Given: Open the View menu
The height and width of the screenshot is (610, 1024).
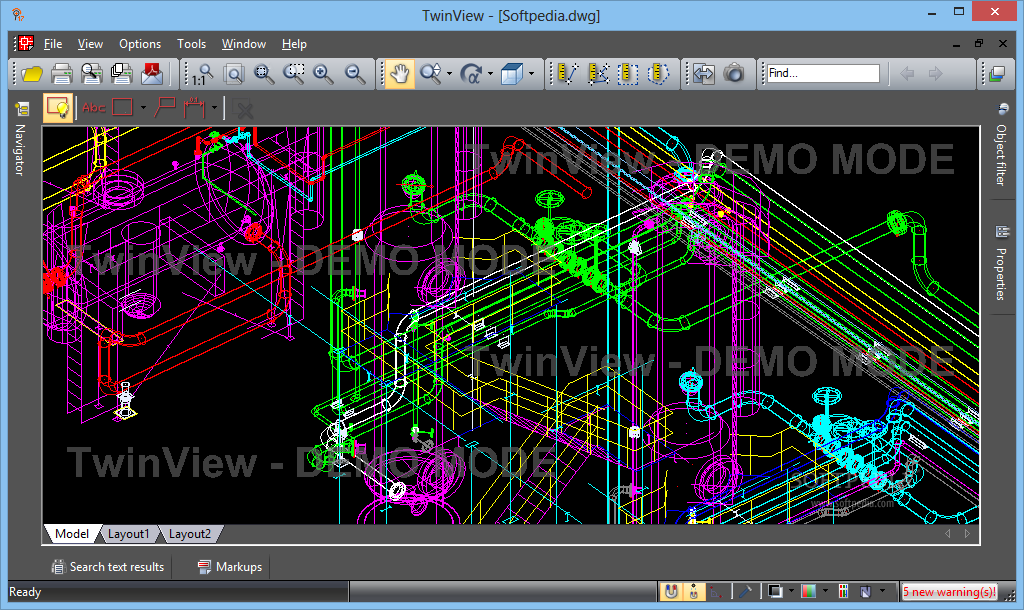Looking at the screenshot, I should point(90,44).
